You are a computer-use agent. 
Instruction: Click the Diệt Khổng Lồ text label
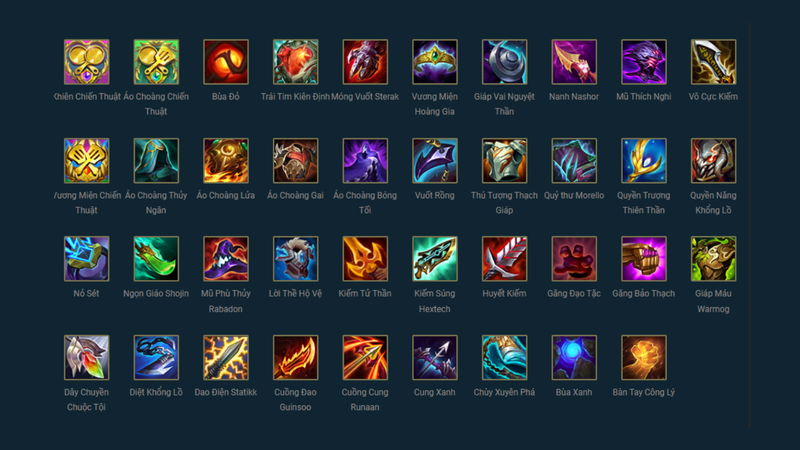pyautogui.click(x=156, y=392)
